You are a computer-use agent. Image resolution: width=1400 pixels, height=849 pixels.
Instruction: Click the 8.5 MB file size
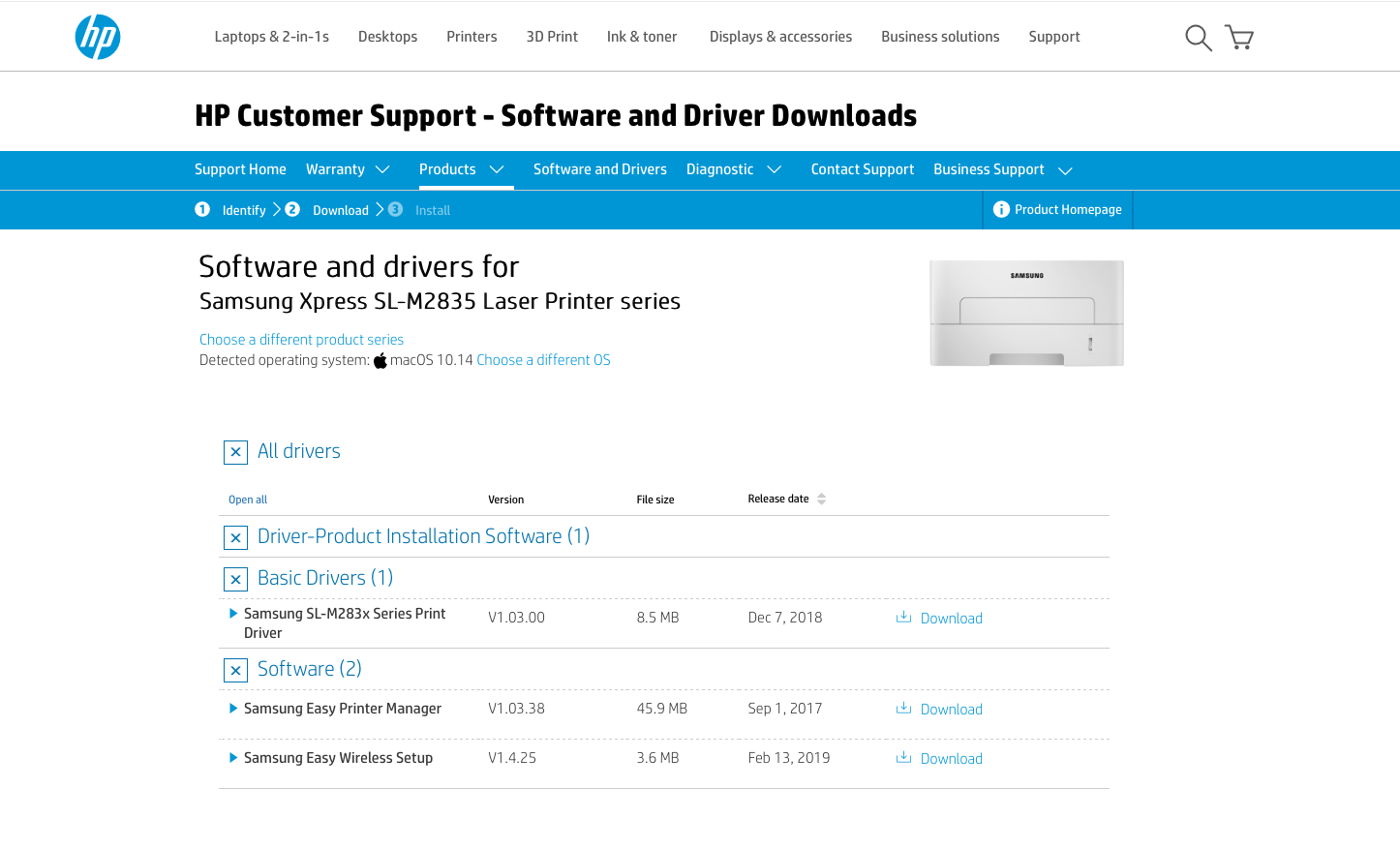pos(658,618)
